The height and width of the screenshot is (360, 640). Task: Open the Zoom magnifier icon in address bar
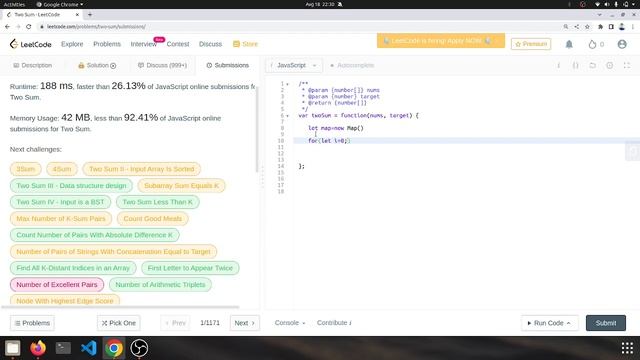click(x=566, y=27)
